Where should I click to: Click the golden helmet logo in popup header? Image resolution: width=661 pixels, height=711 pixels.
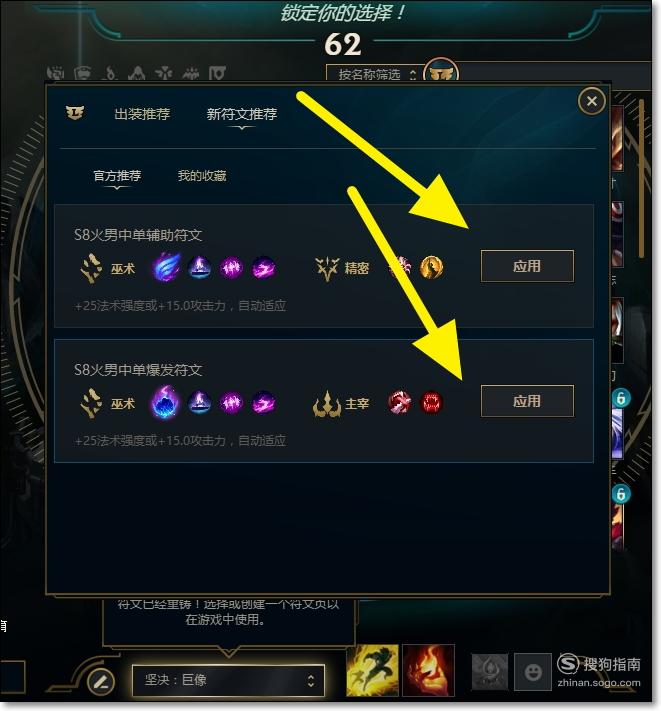point(75,112)
